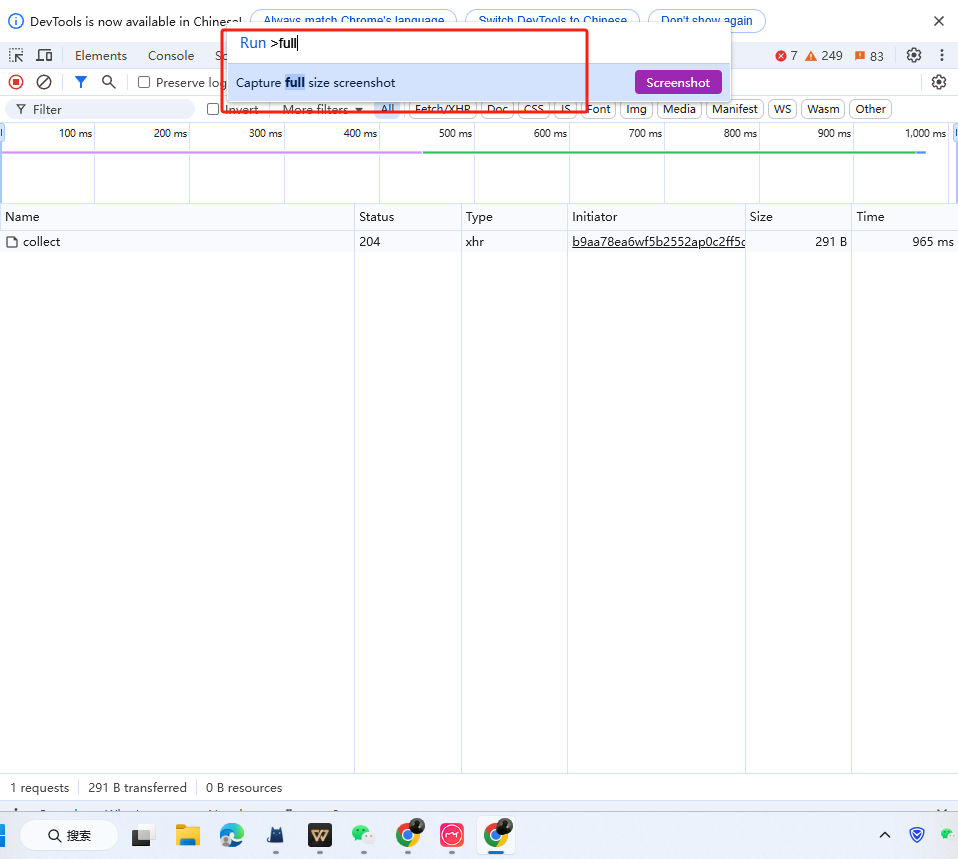Switch to Console tab
The height and width of the screenshot is (859, 958).
coord(171,56)
